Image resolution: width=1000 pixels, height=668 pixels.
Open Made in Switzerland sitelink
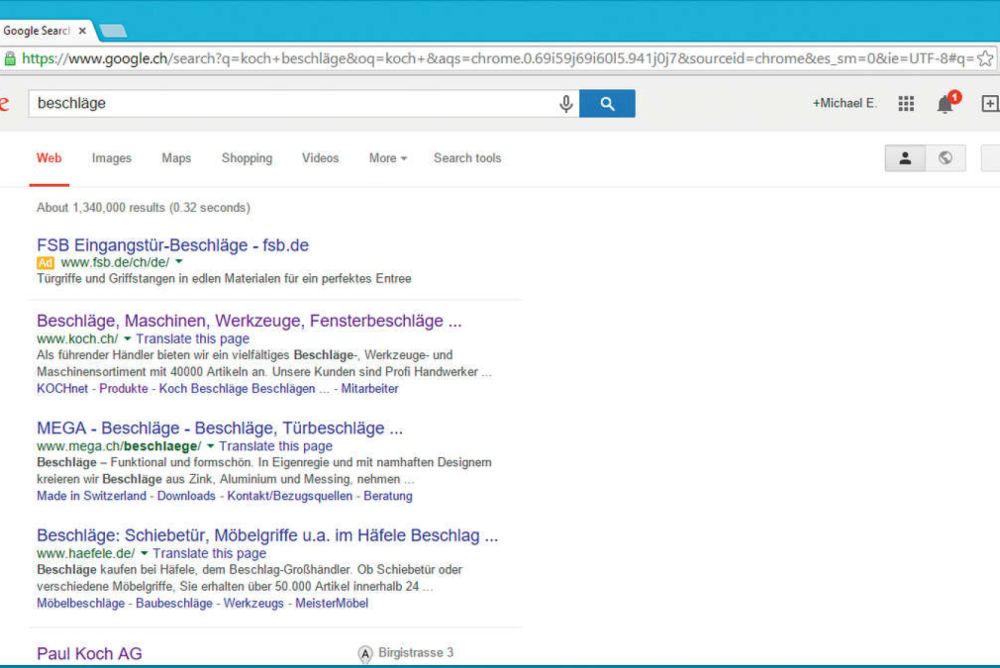[x=91, y=496]
